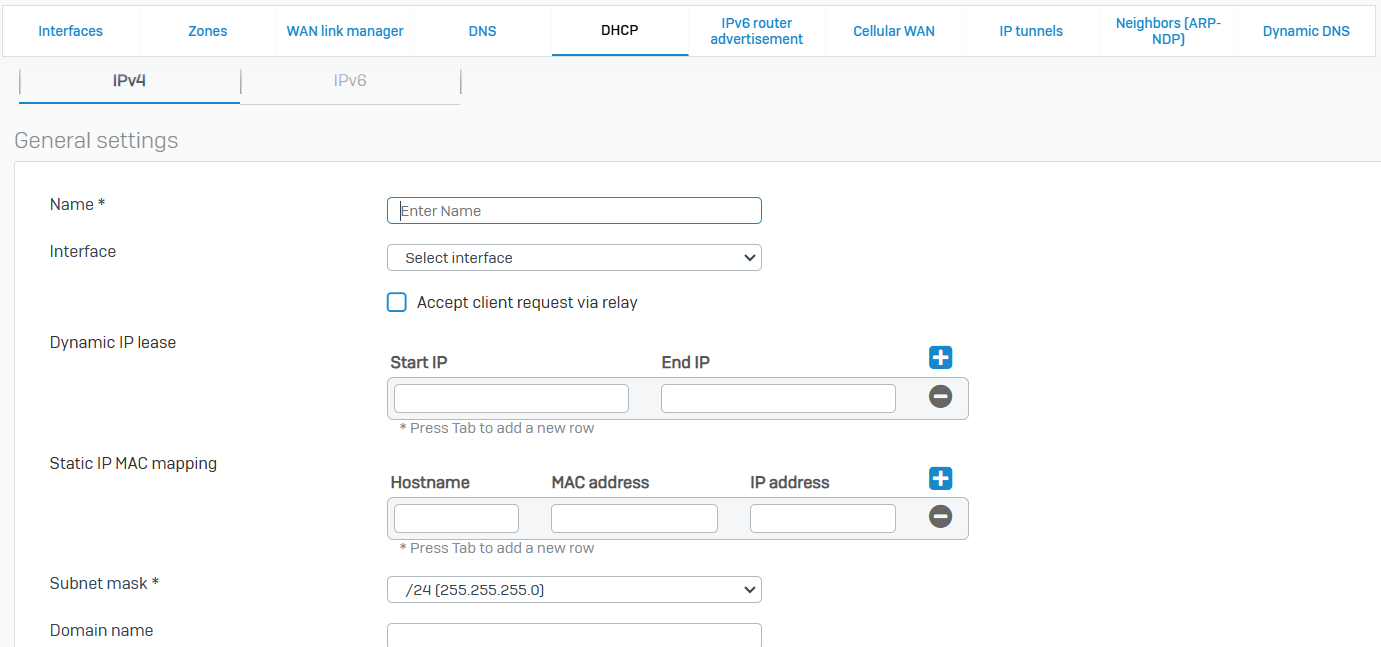Switch to the IPv6 sub-tab
The image size is (1381, 647).
(350, 80)
